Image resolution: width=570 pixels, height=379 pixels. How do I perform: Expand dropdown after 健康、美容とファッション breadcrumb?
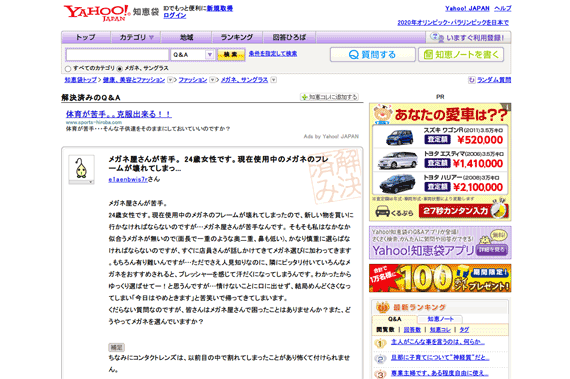click(x=170, y=80)
